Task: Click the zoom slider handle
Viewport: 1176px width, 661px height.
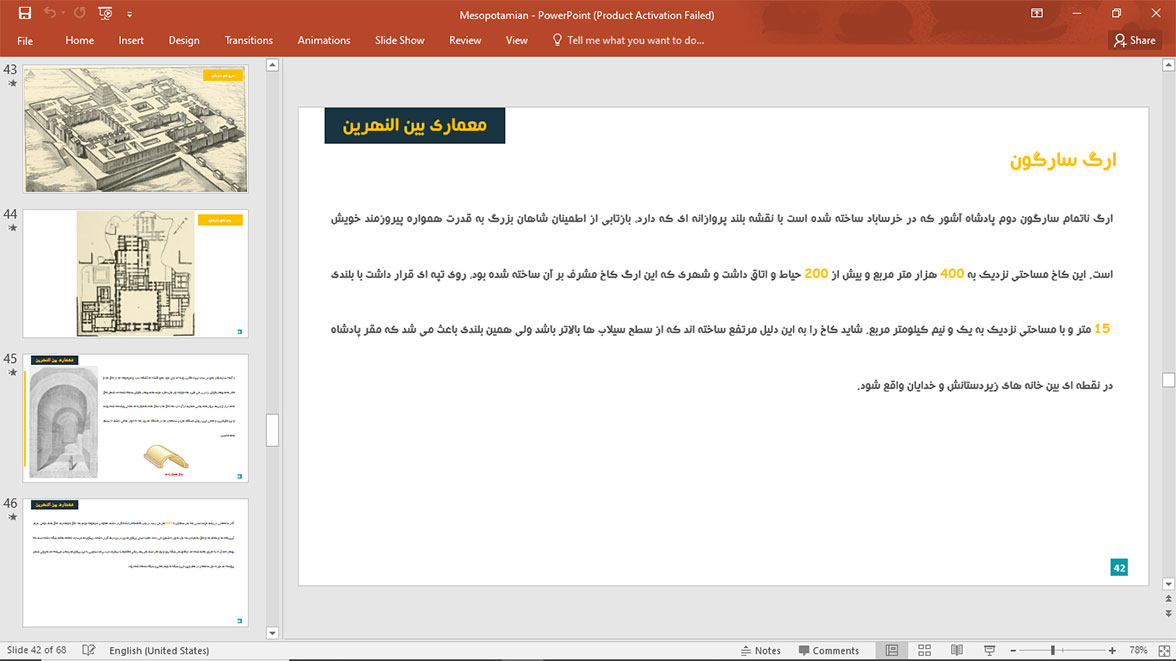Action: [x=1053, y=650]
